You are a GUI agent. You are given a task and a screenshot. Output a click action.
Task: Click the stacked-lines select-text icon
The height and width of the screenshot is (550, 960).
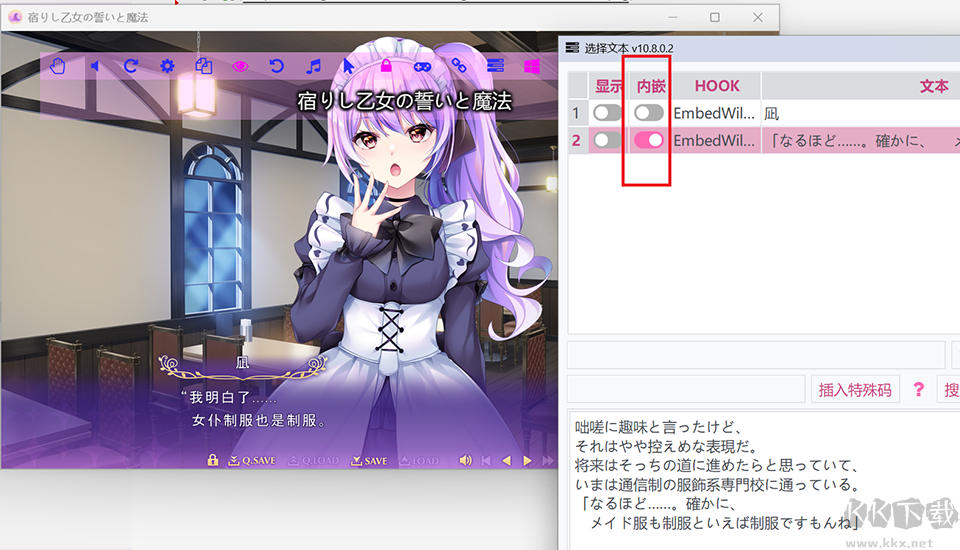[x=495, y=66]
